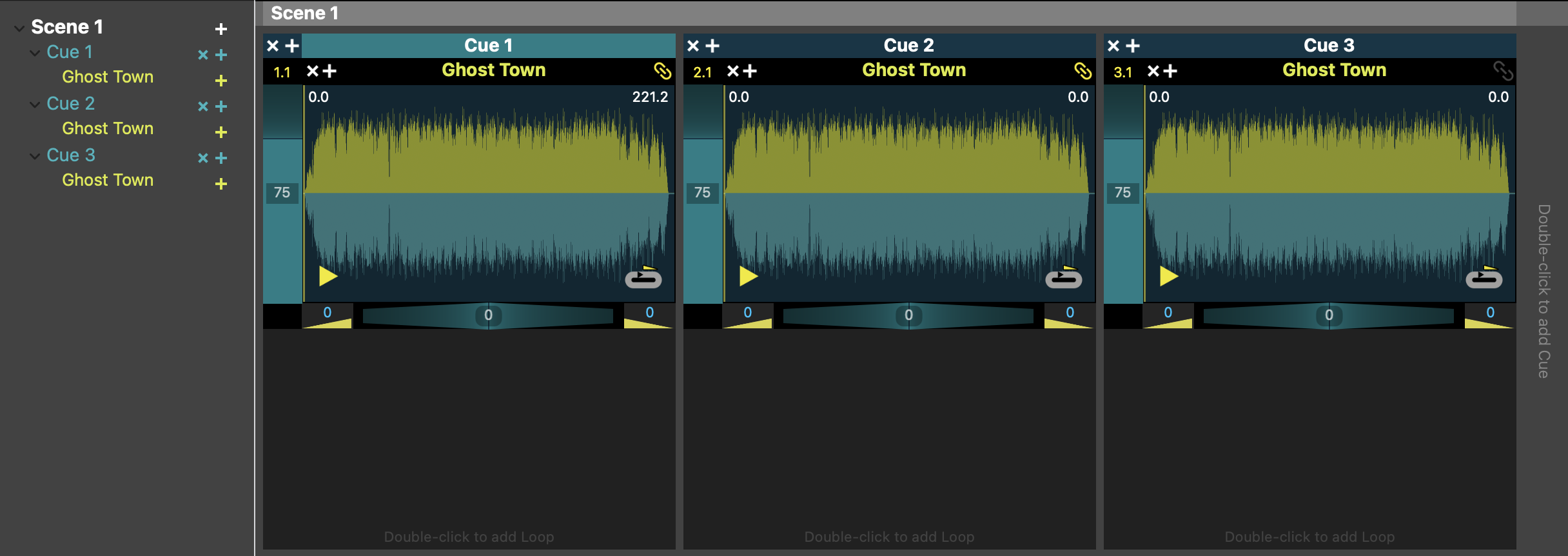Remove Cue 2 using sidebar X icon
Screen dimensions: 1568x556
(203, 106)
